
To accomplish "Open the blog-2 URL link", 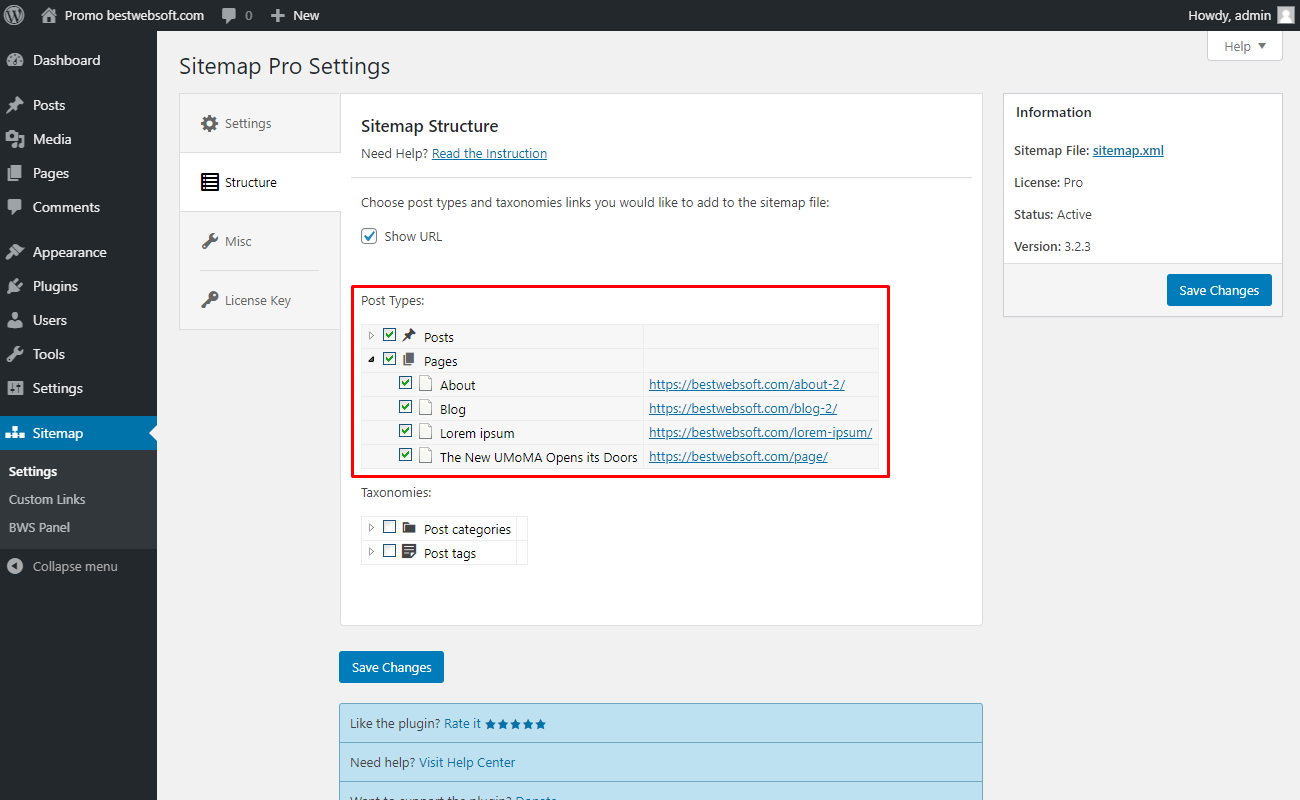I will click(x=743, y=409).
